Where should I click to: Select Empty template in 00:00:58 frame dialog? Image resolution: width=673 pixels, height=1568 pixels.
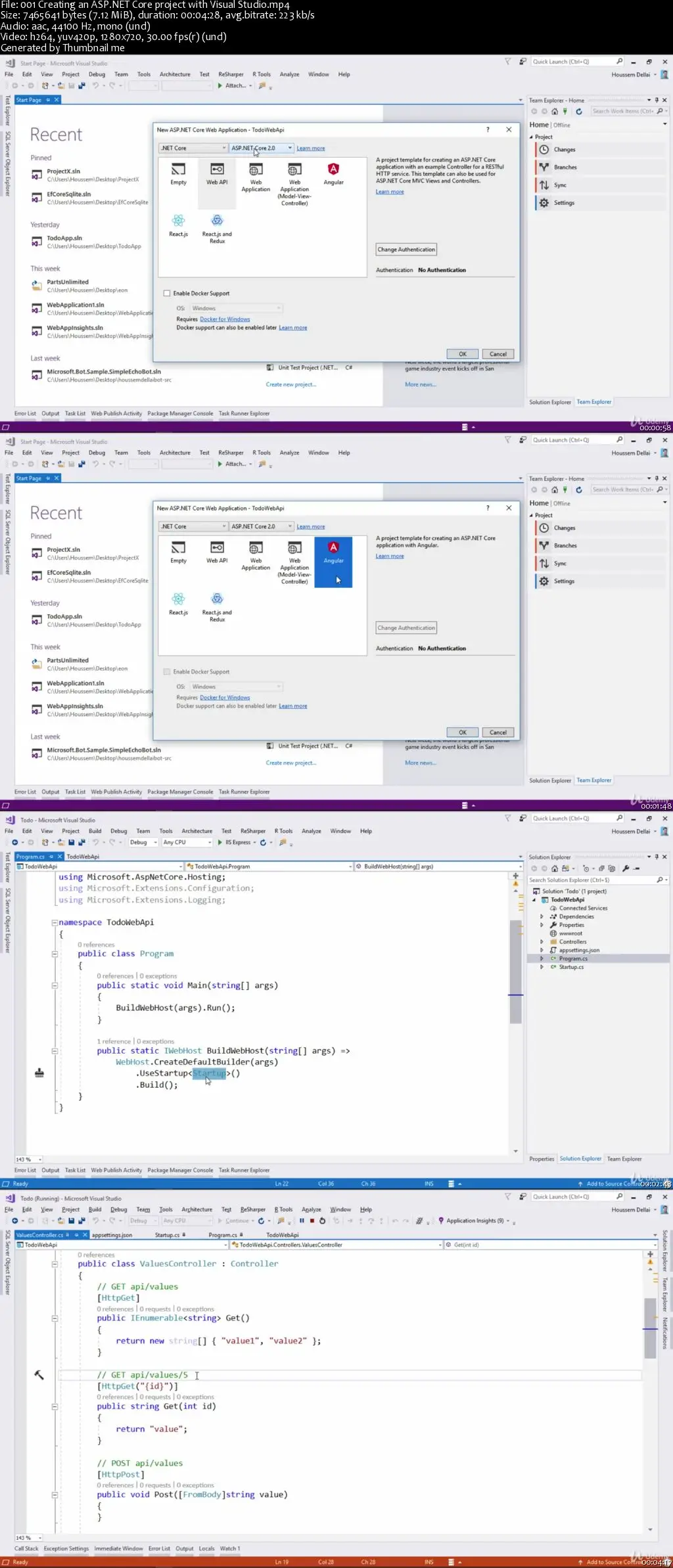[178, 174]
